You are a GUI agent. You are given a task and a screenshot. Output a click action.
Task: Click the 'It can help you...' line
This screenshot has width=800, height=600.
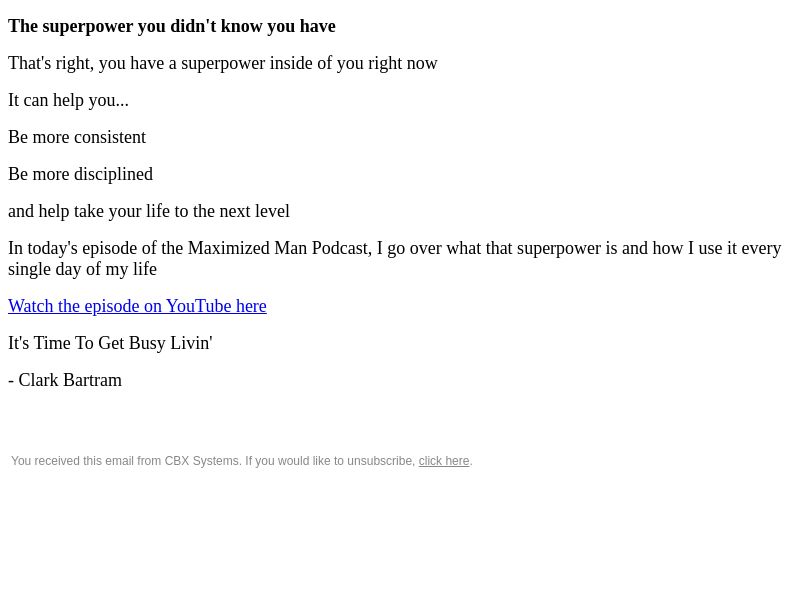tap(68, 100)
